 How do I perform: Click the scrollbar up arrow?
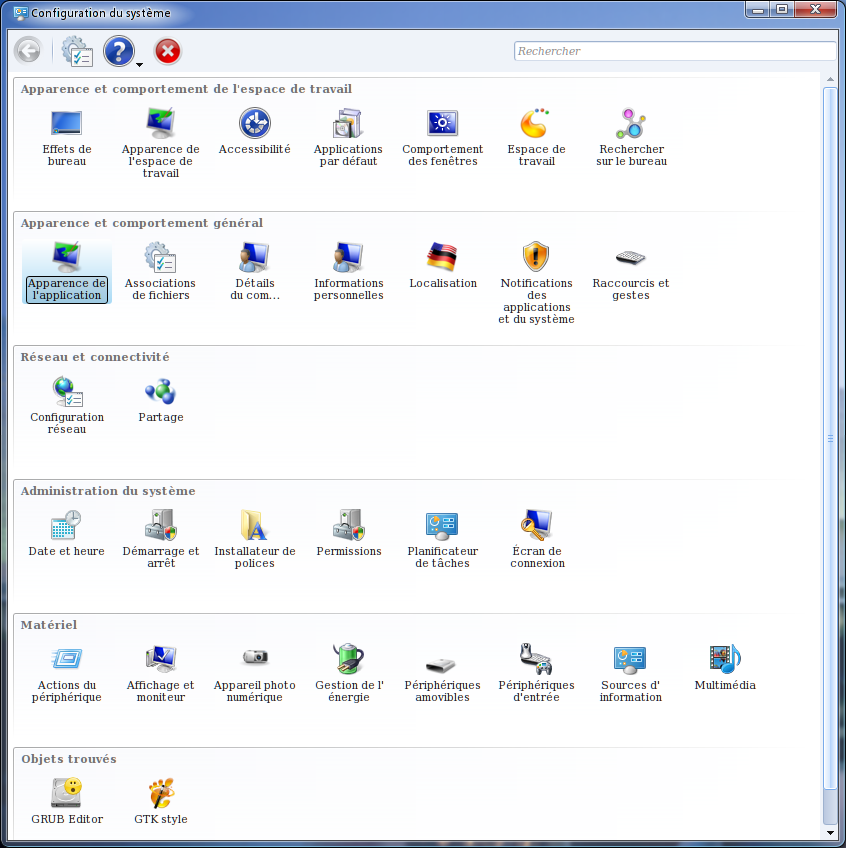(x=830, y=80)
